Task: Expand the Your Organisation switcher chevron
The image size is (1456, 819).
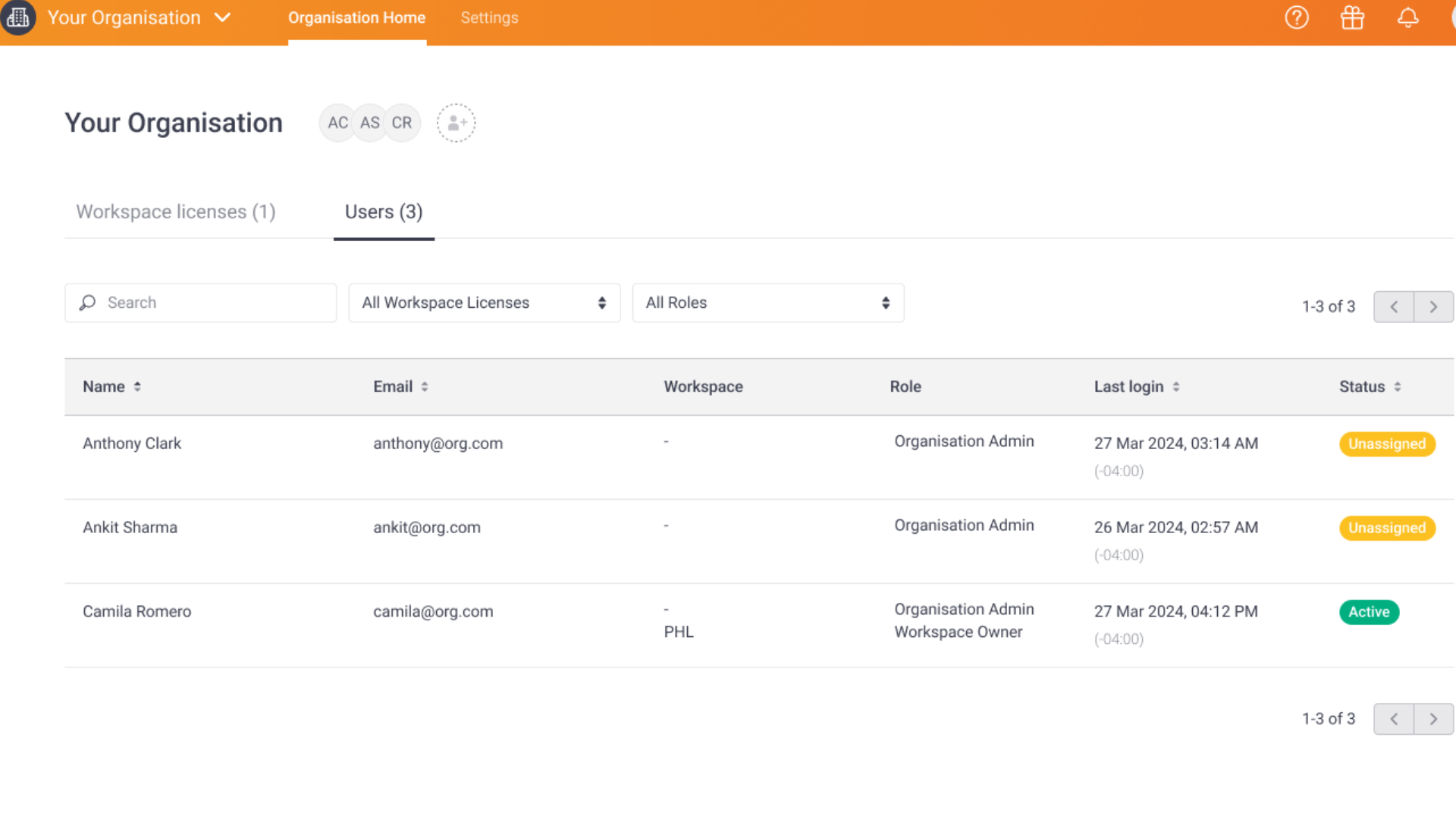Action: [224, 17]
